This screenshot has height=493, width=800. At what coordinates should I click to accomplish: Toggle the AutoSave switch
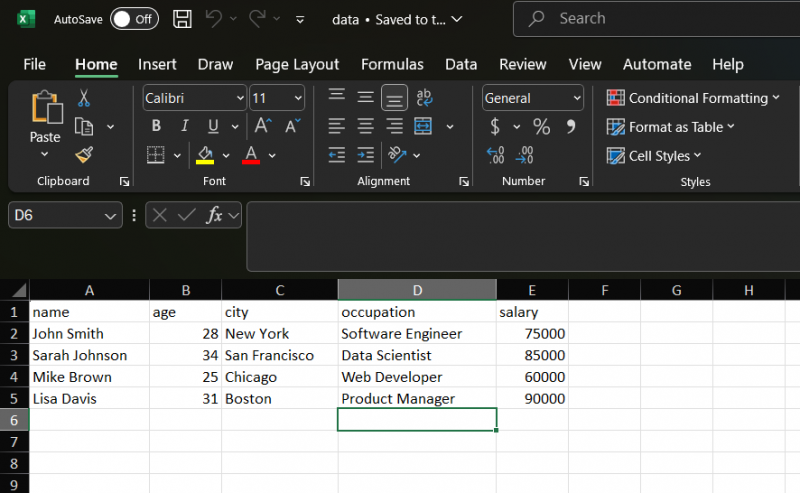(133, 19)
